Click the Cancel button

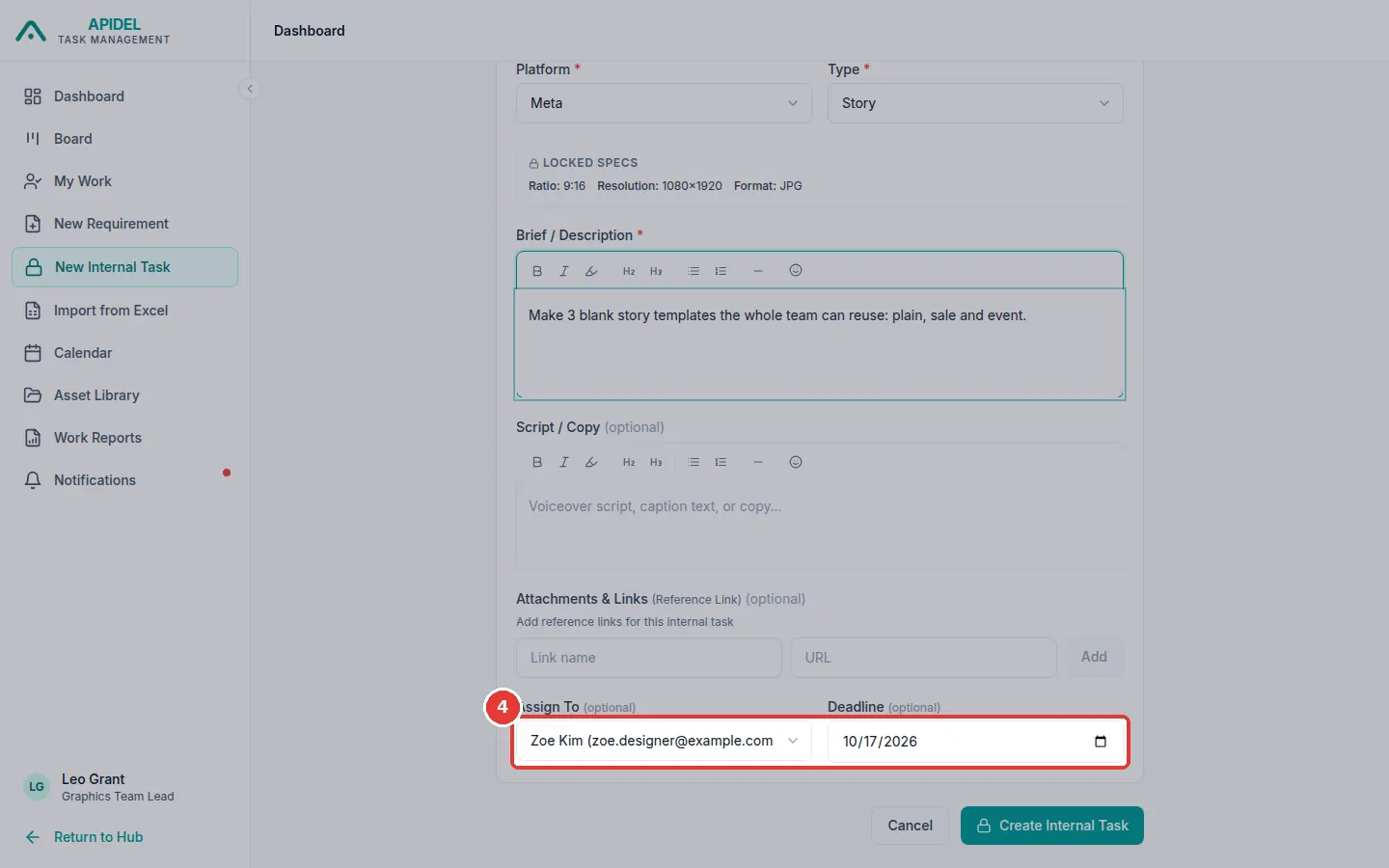pyautogui.click(x=910, y=826)
